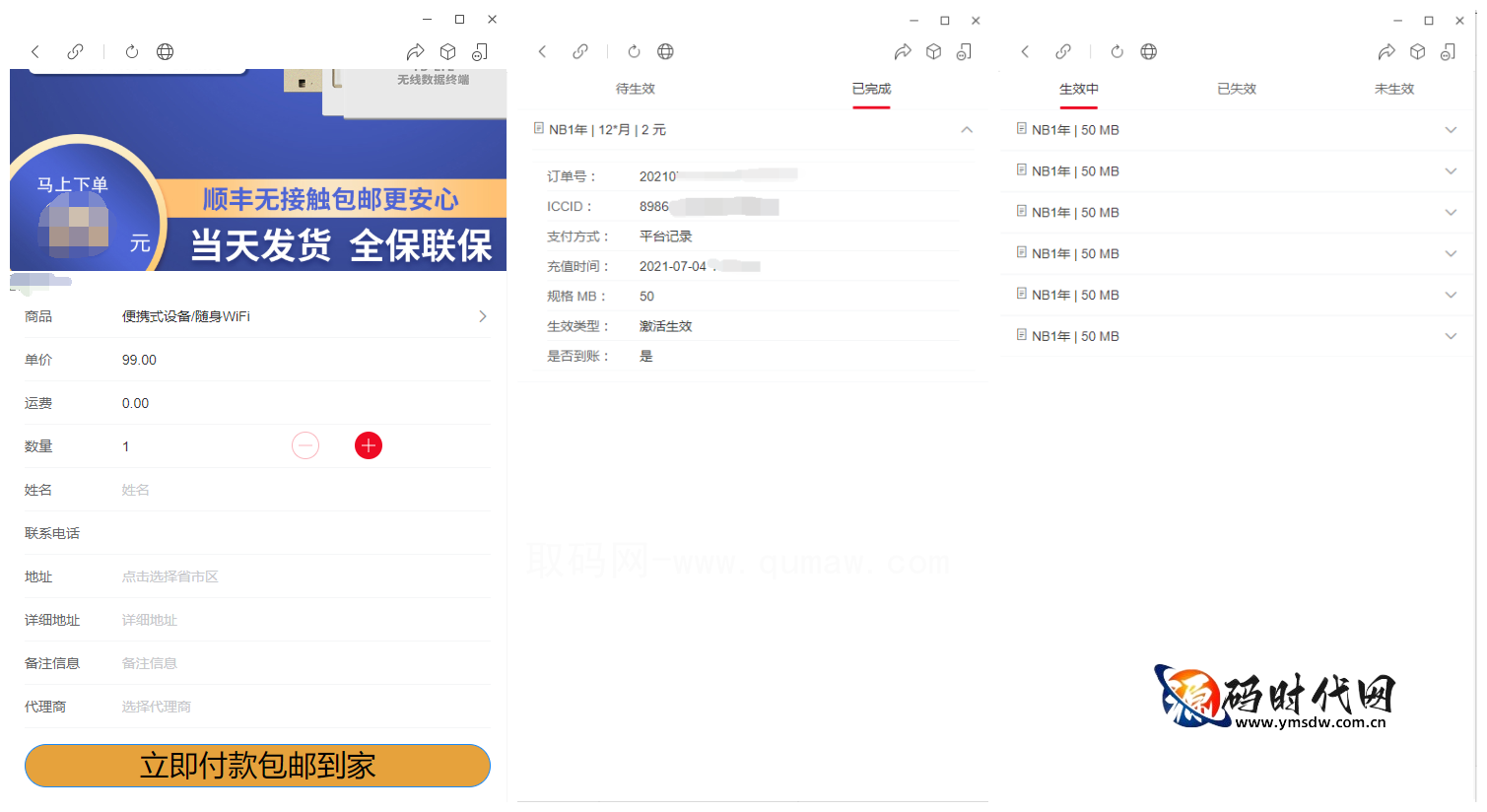This screenshot has height=812, width=1487.
Task: Click the 详细地址 input field
Action: pyautogui.click(x=304, y=620)
